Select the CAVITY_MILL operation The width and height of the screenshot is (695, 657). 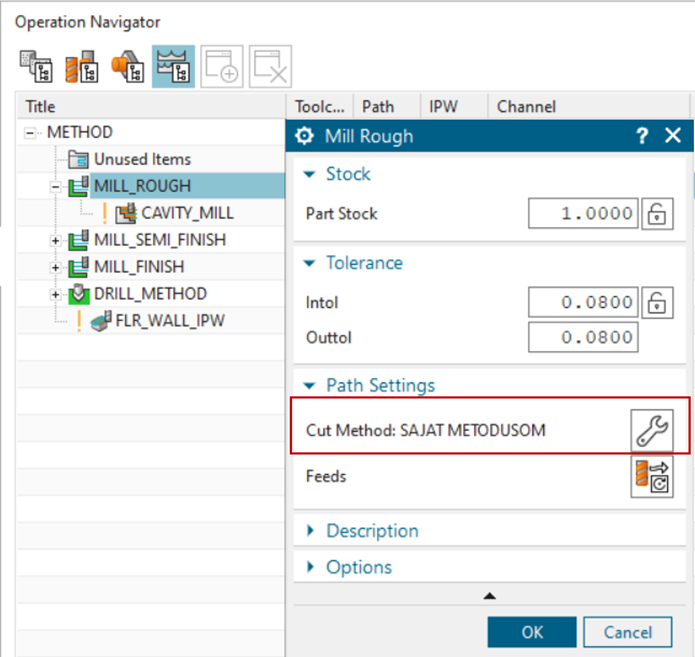pyautogui.click(x=187, y=213)
